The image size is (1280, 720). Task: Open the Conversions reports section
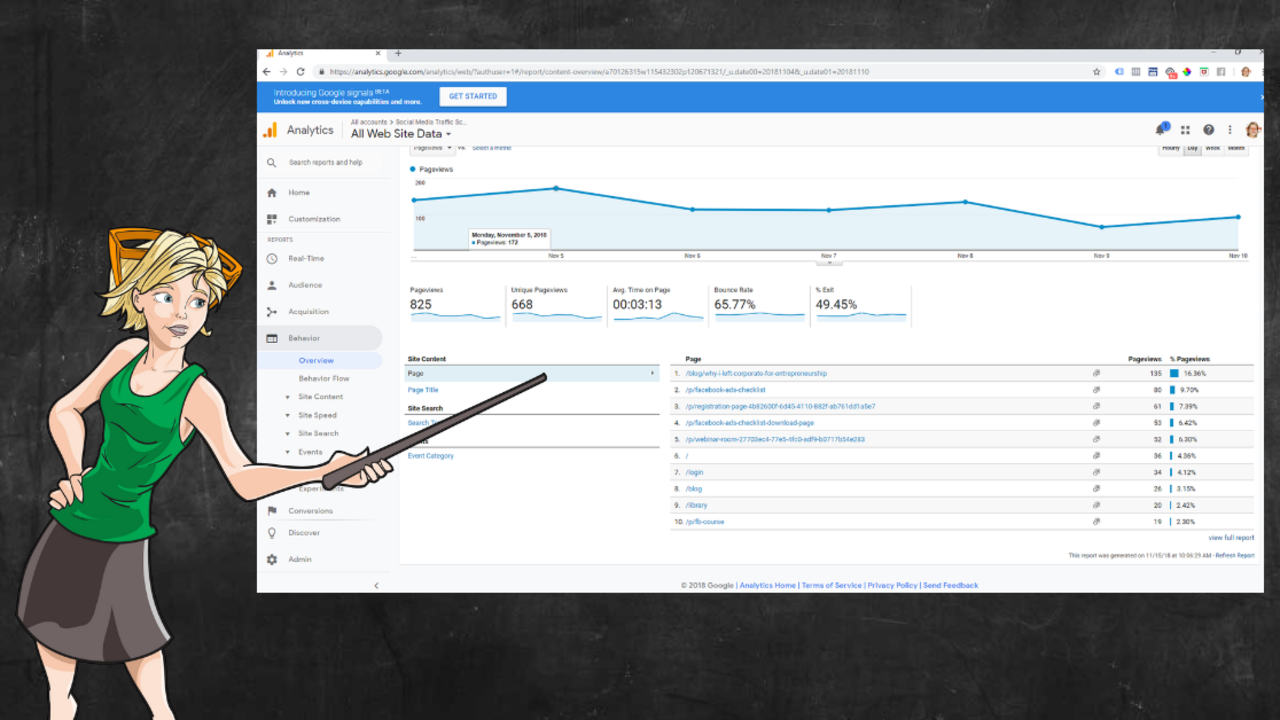tap(310, 511)
